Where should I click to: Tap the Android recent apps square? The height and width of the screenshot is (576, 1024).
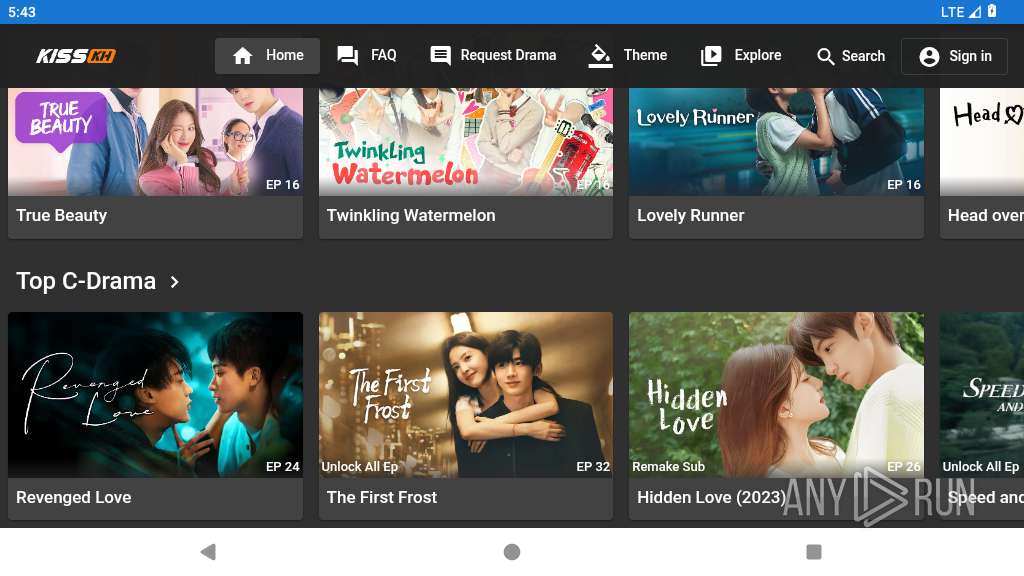(814, 552)
